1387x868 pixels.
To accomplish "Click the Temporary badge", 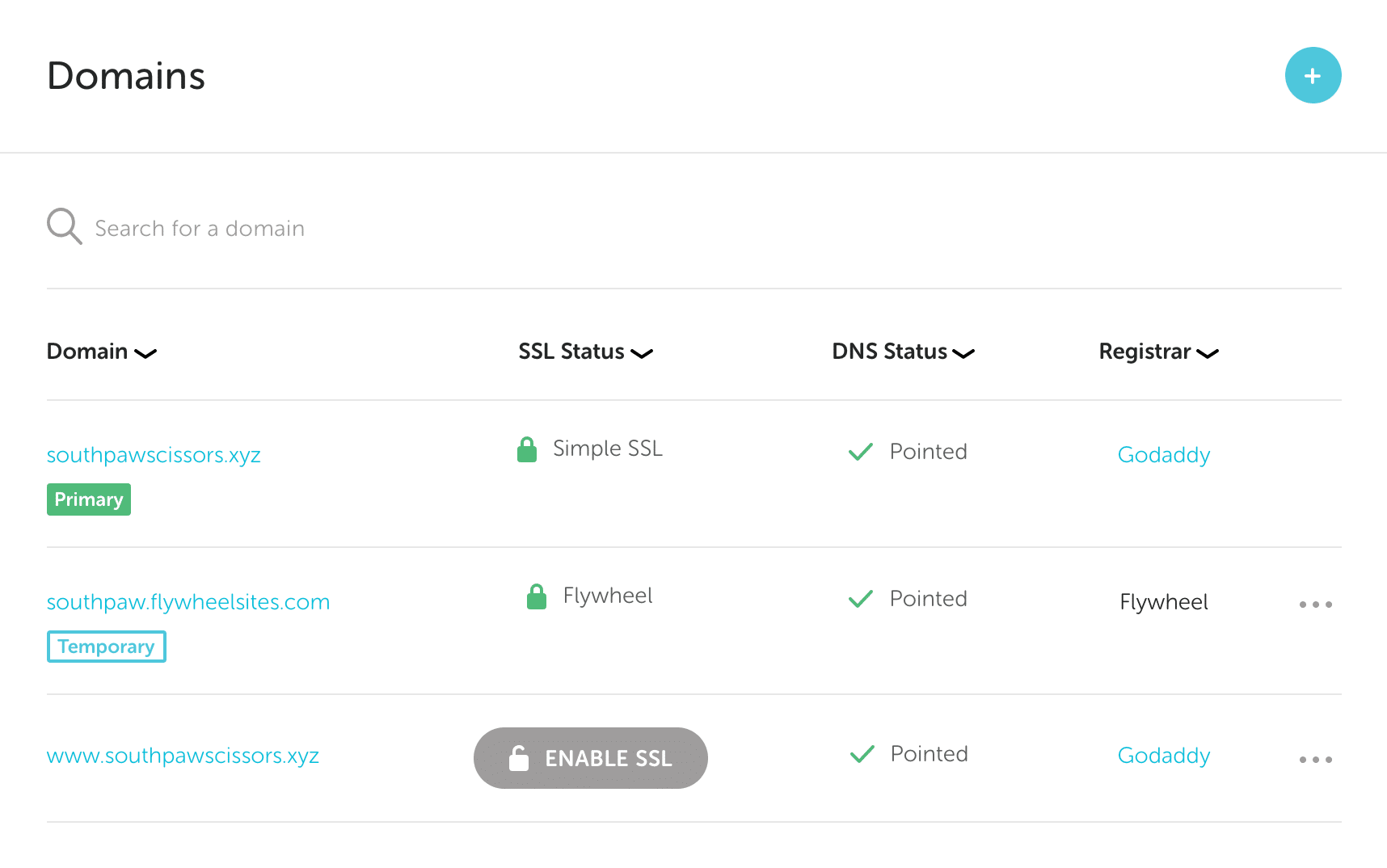I will [x=106, y=647].
